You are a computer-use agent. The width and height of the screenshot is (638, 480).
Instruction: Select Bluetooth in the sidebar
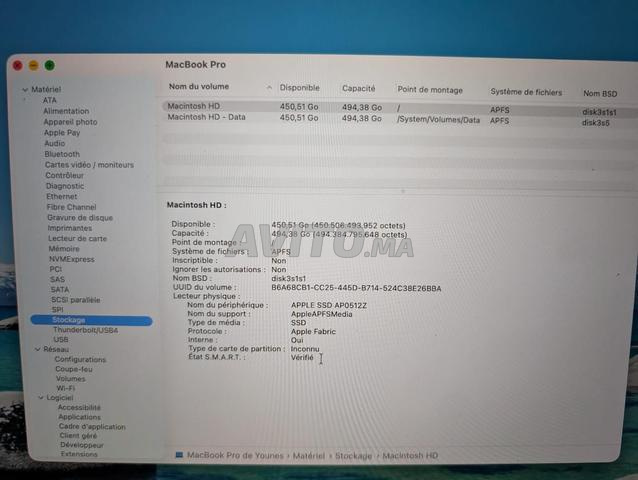pos(62,154)
